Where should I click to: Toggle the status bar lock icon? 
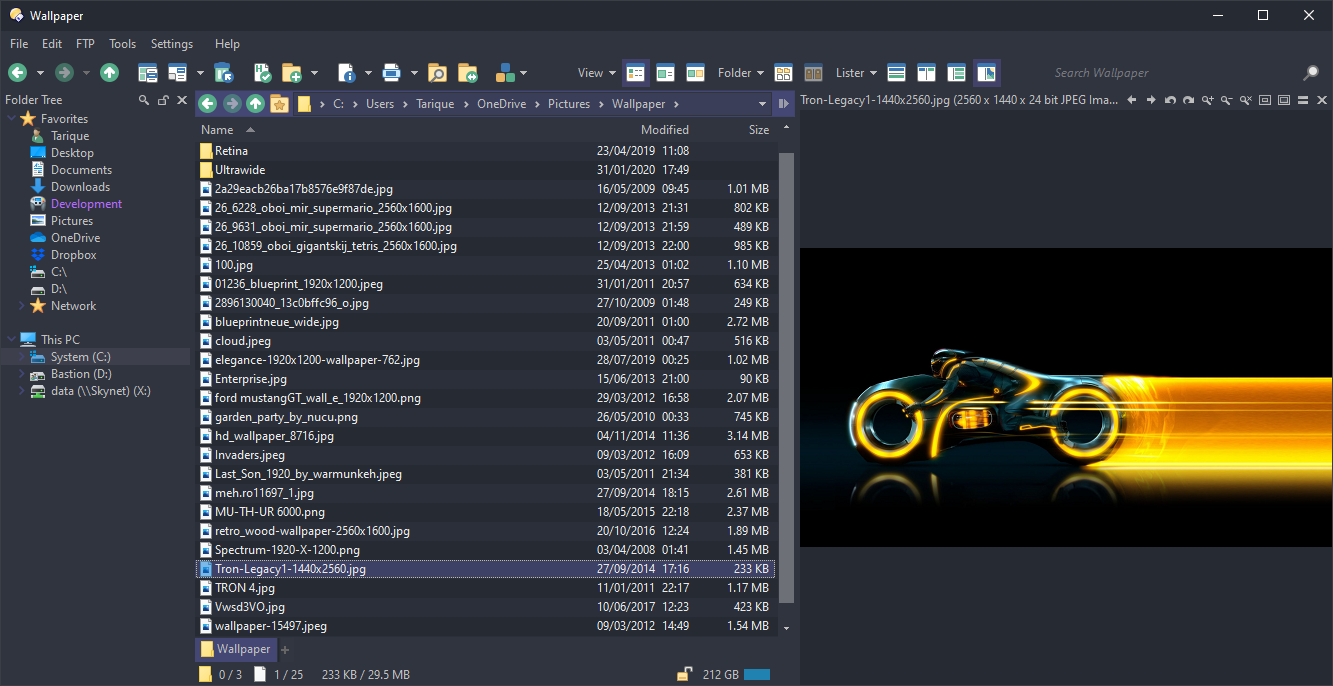coord(684,675)
